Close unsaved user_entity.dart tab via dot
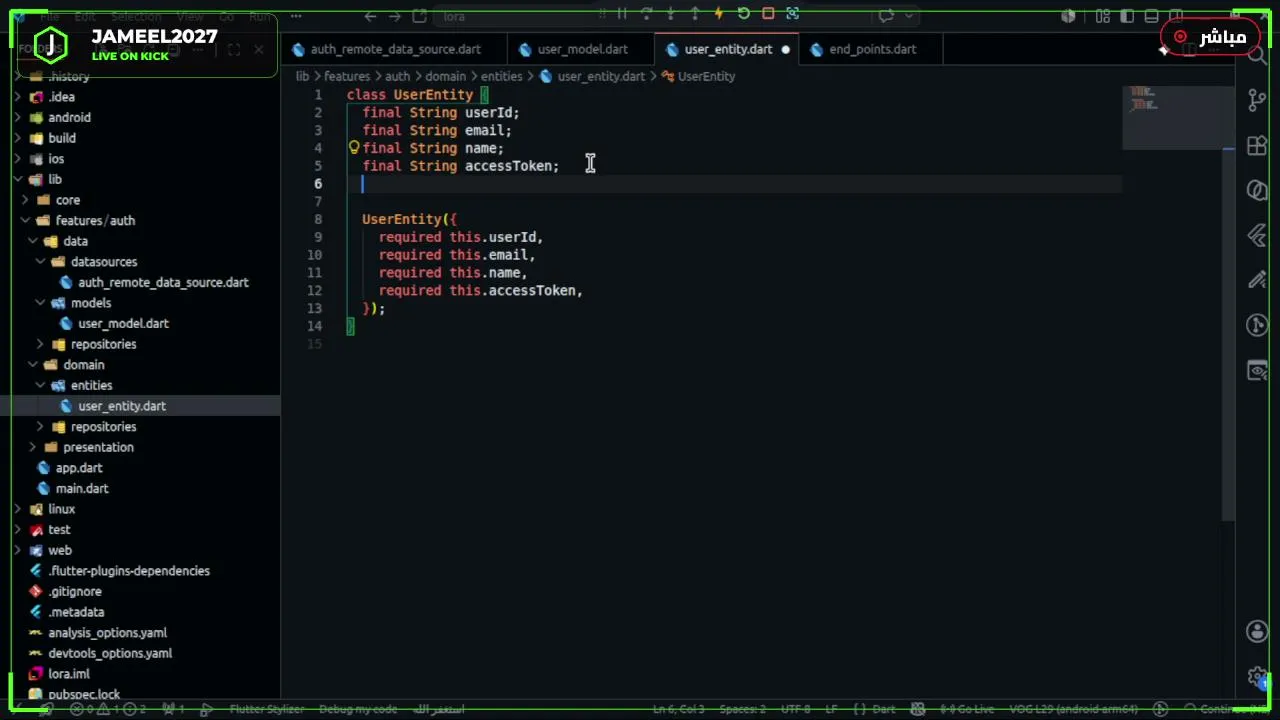The height and width of the screenshot is (720, 1280). click(785, 49)
